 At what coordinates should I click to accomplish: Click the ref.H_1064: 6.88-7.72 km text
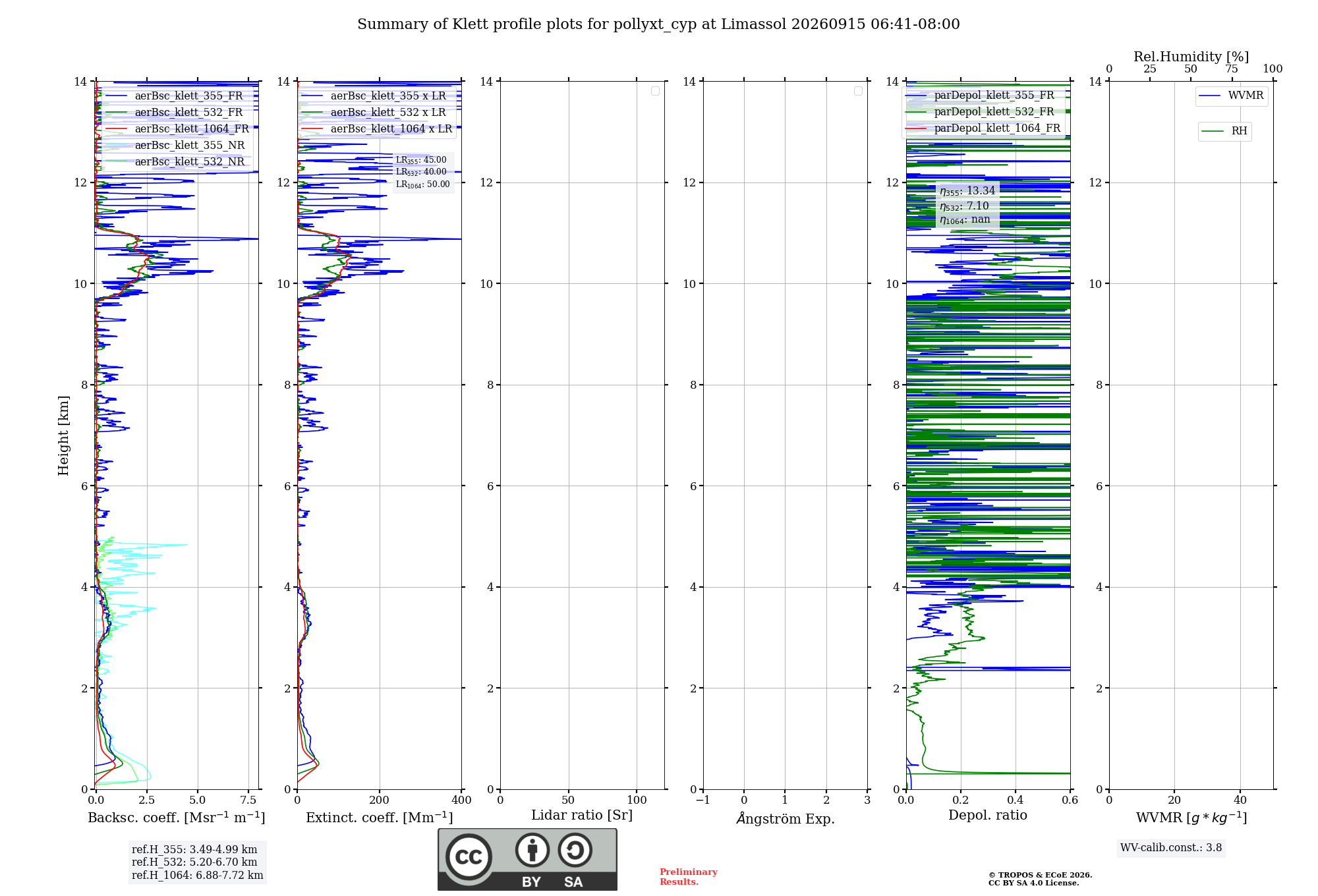pos(198,876)
